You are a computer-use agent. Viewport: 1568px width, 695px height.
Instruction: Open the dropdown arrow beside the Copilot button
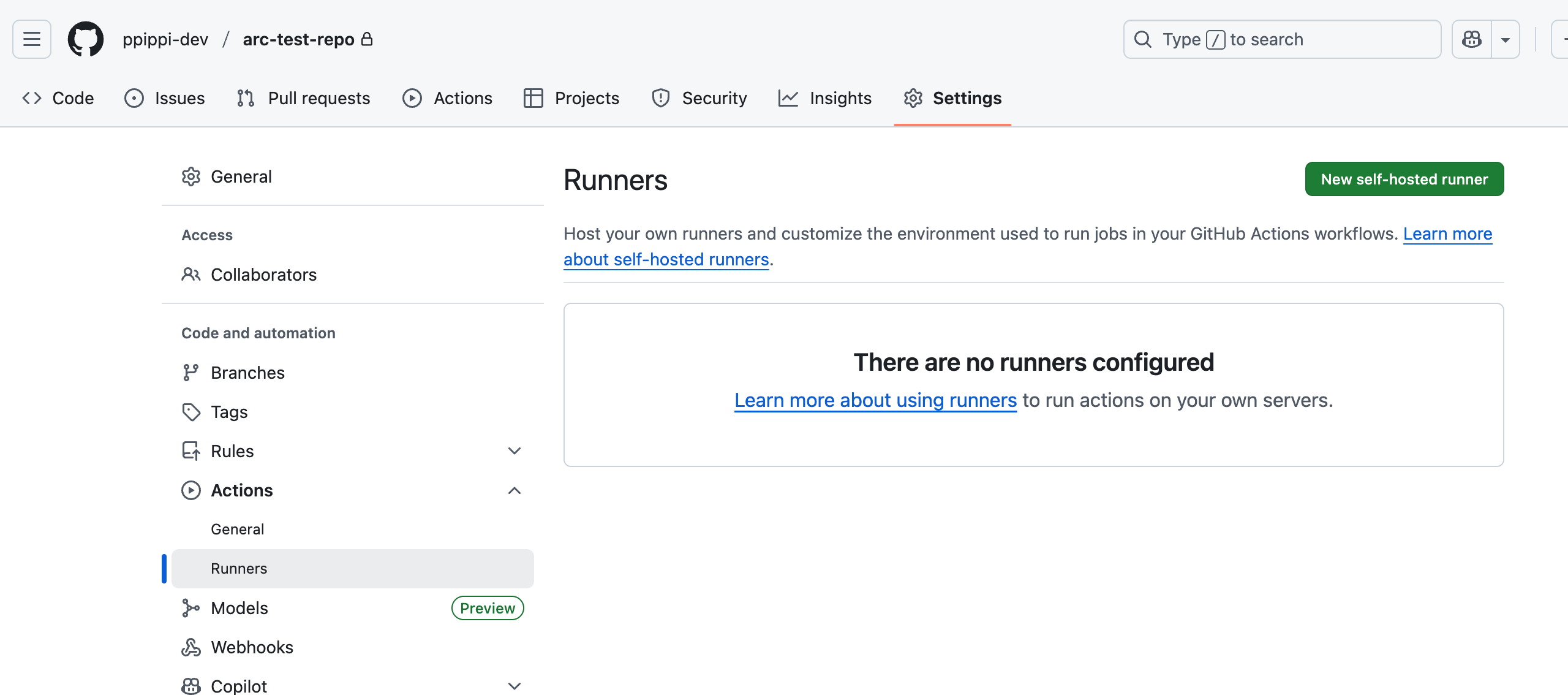pos(1506,39)
